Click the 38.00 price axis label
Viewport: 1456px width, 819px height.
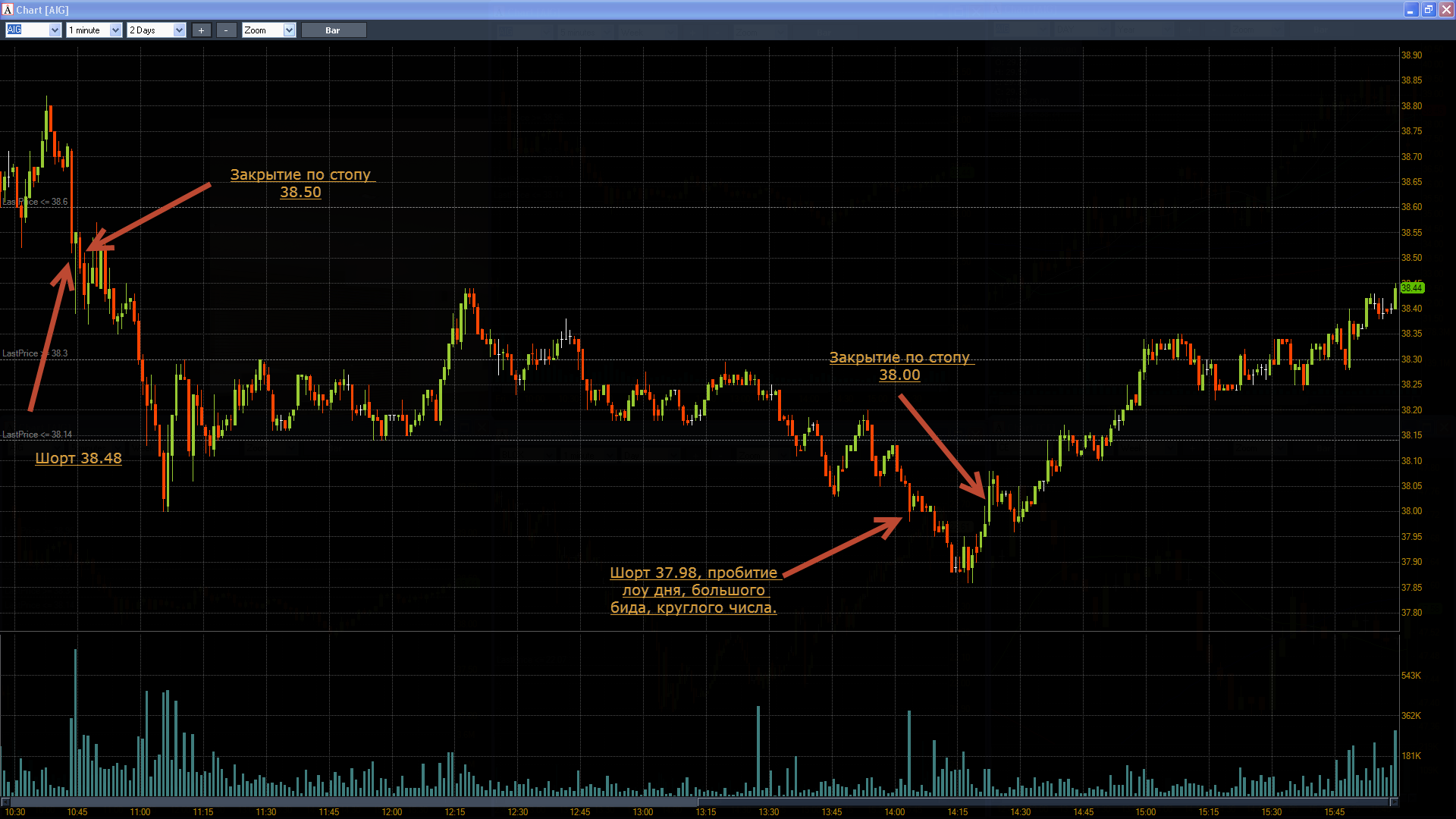(x=1411, y=511)
